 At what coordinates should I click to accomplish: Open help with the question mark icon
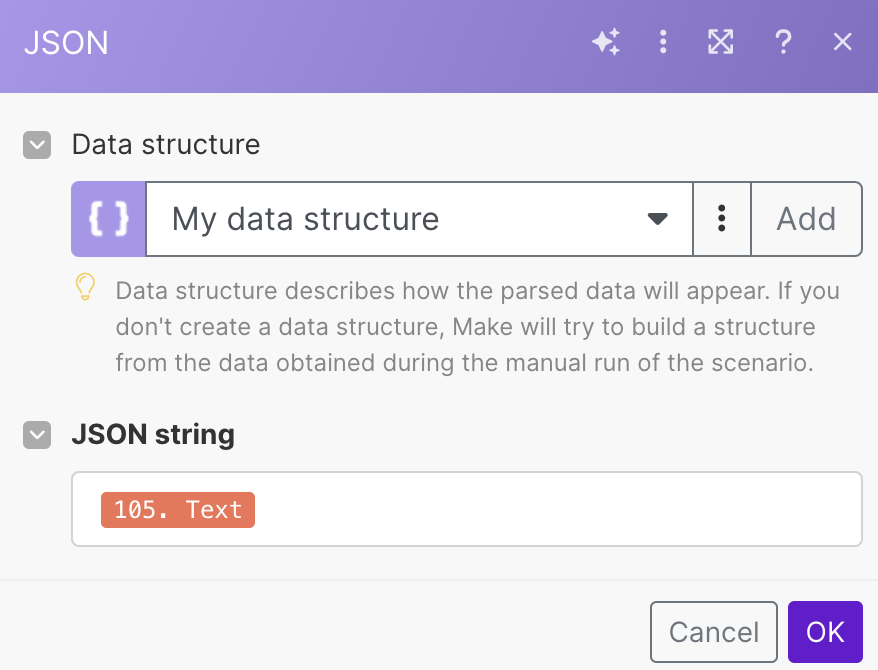[x=783, y=42]
